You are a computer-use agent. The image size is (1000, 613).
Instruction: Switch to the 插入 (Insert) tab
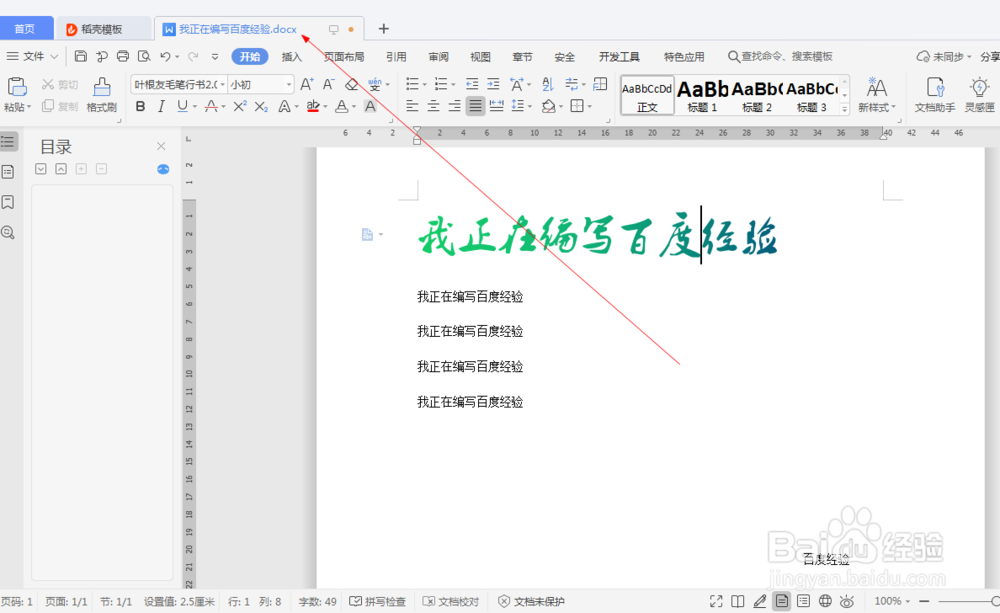click(x=291, y=57)
